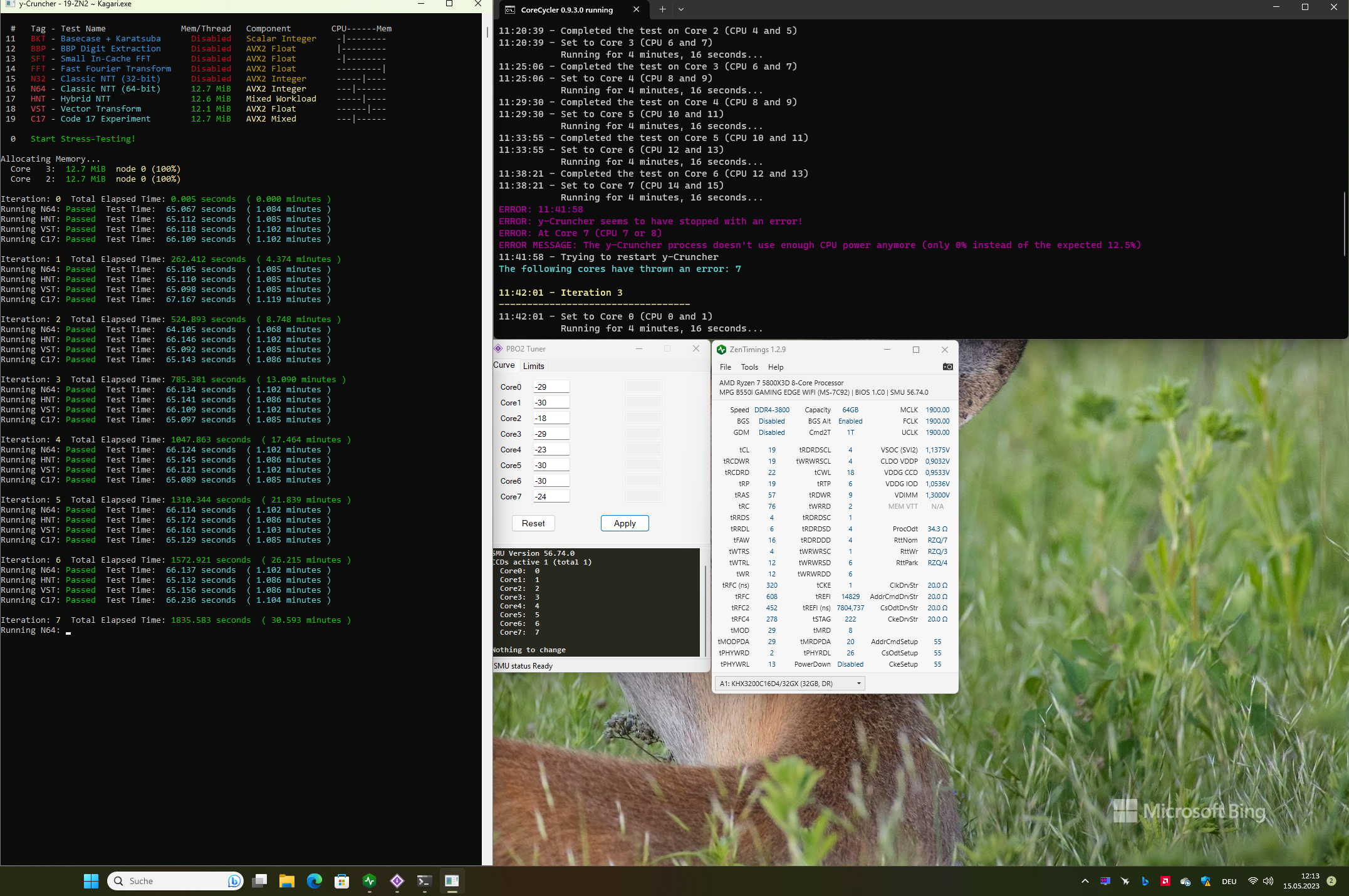Open AMD Software tray icon
Image resolution: width=1349 pixels, height=896 pixels.
(x=1165, y=881)
